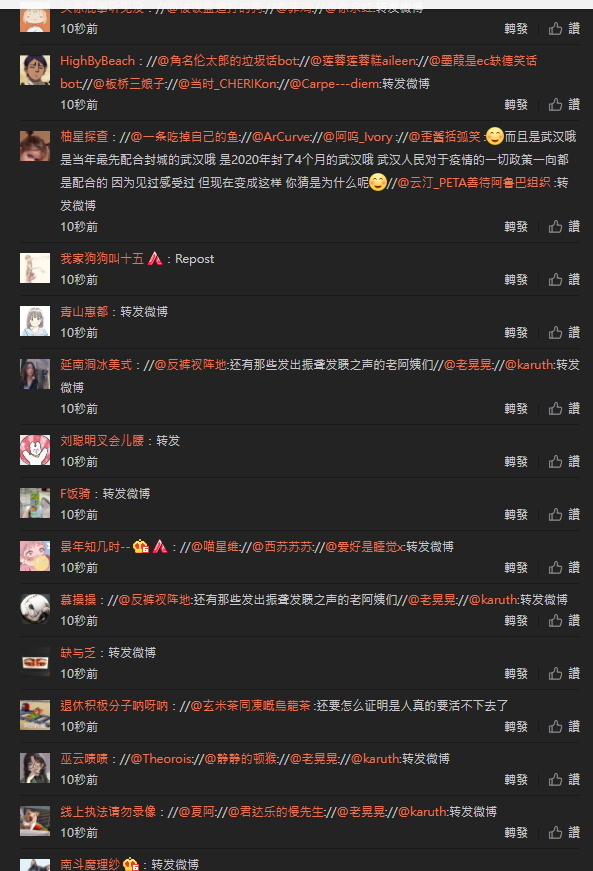The width and height of the screenshot is (593, 871).
Task: Click 刘聪明又会儿腰's avatar image
Action: click(35, 450)
